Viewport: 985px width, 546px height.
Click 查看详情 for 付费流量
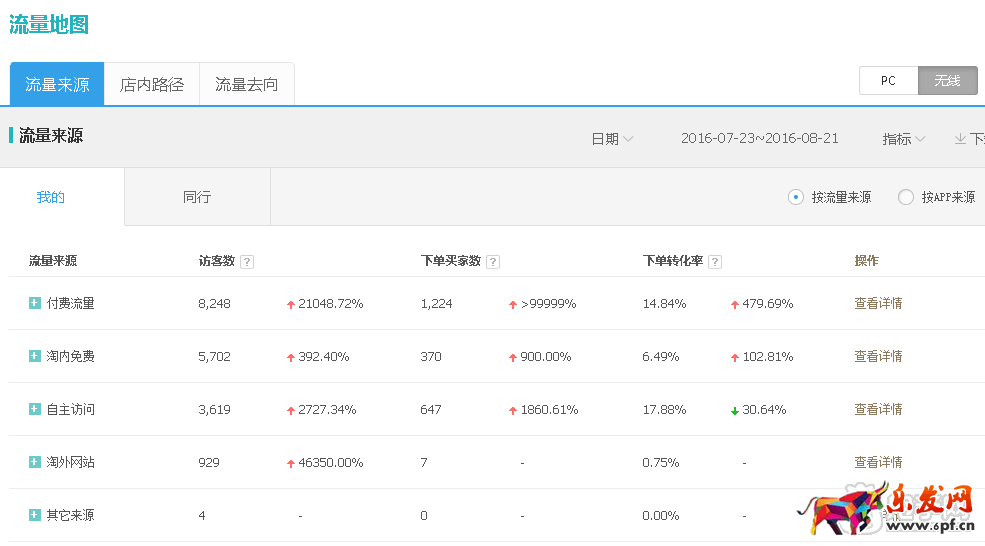(x=878, y=303)
